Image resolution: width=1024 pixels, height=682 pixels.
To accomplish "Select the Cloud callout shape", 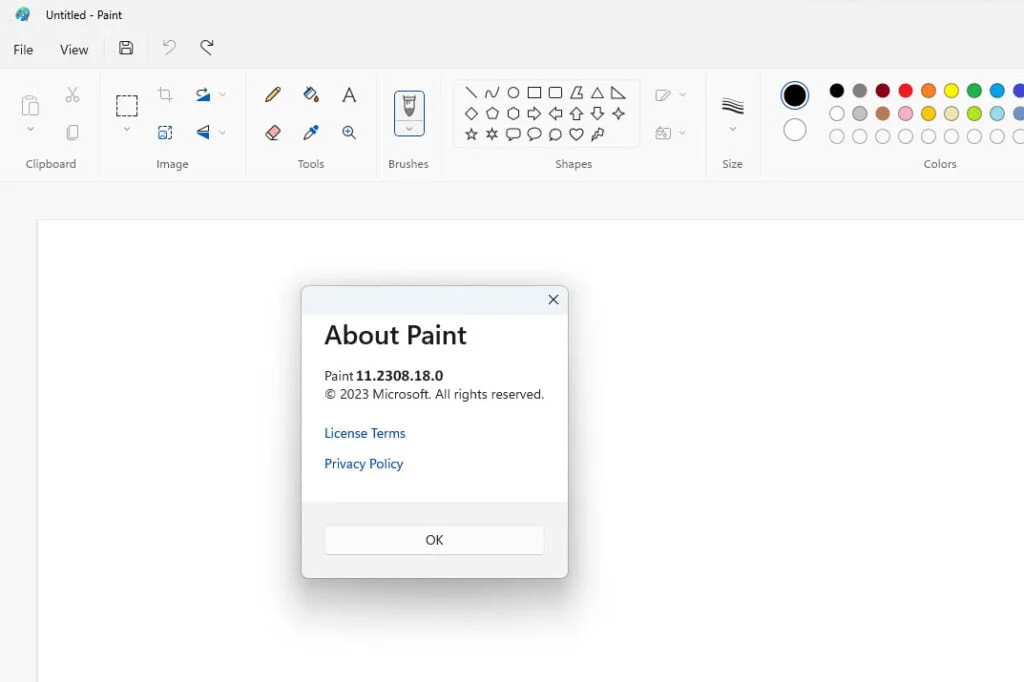I will tap(555, 135).
